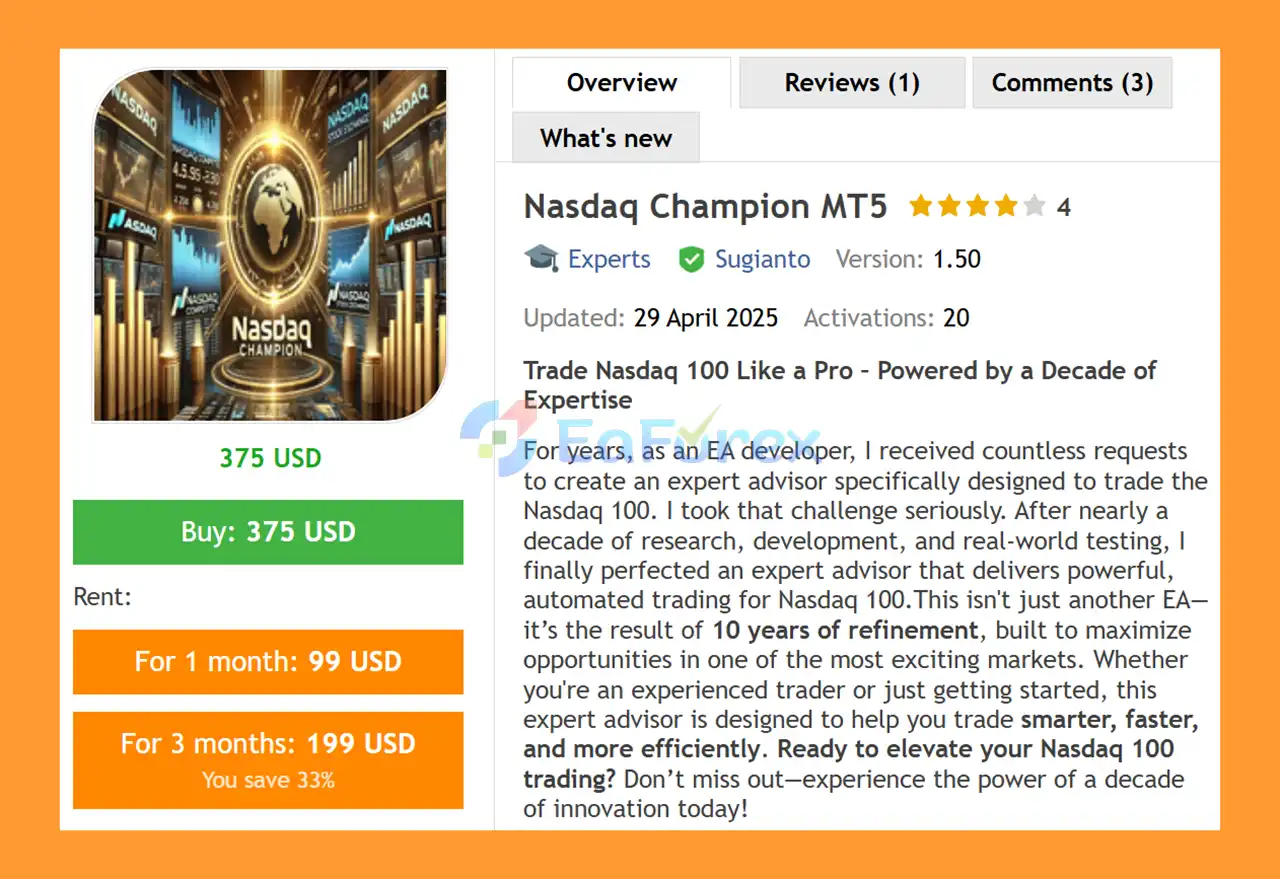Switch to the Overview tab
The image size is (1280, 879).
621,83
